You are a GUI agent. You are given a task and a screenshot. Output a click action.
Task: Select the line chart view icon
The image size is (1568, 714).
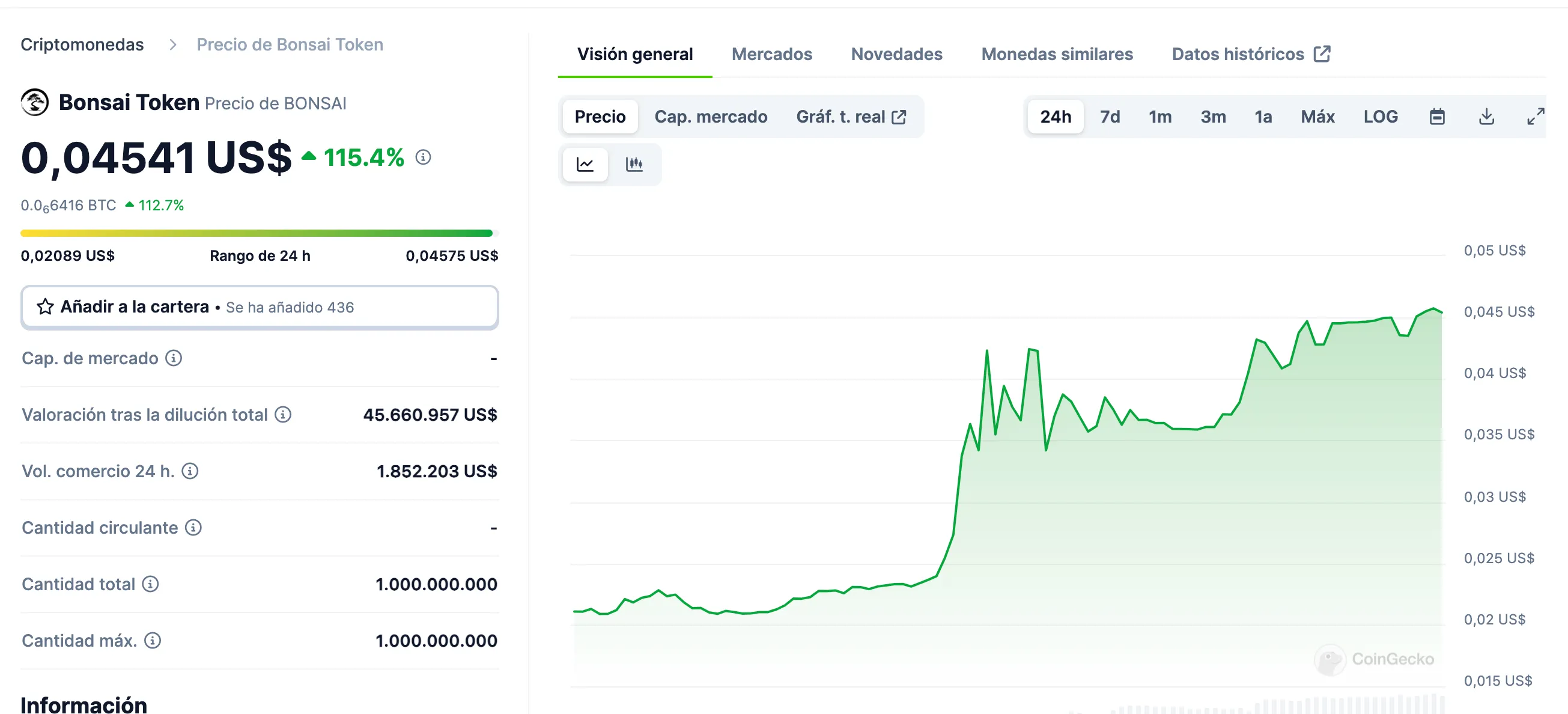(x=585, y=164)
